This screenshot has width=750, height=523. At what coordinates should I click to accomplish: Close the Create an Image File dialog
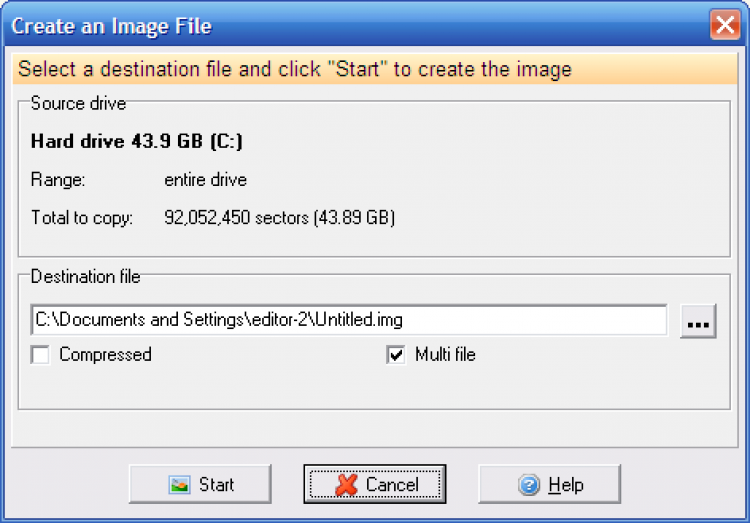[x=725, y=25]
